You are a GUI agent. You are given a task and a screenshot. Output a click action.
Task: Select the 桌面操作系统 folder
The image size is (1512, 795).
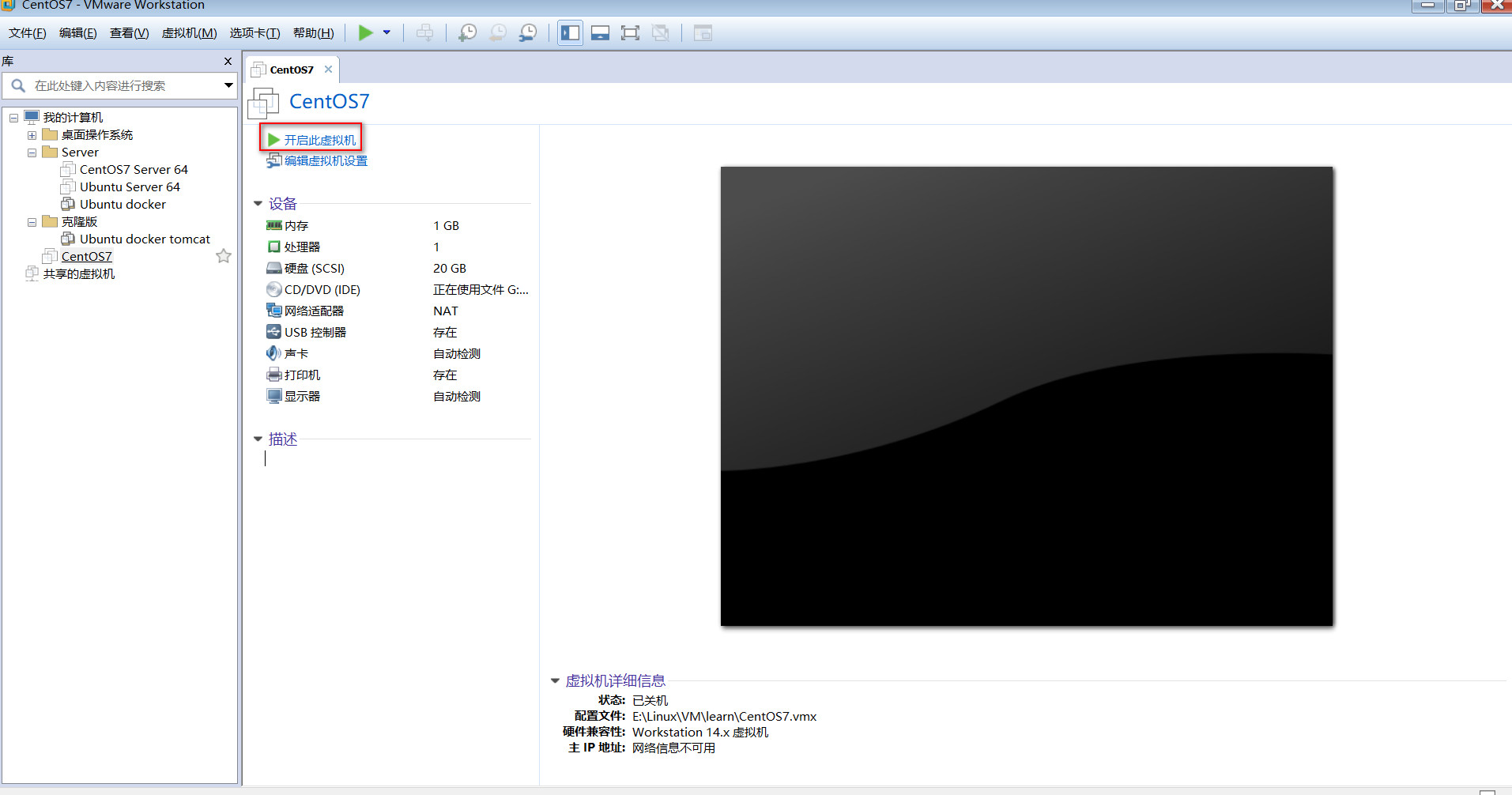click(x=97, y=134)
